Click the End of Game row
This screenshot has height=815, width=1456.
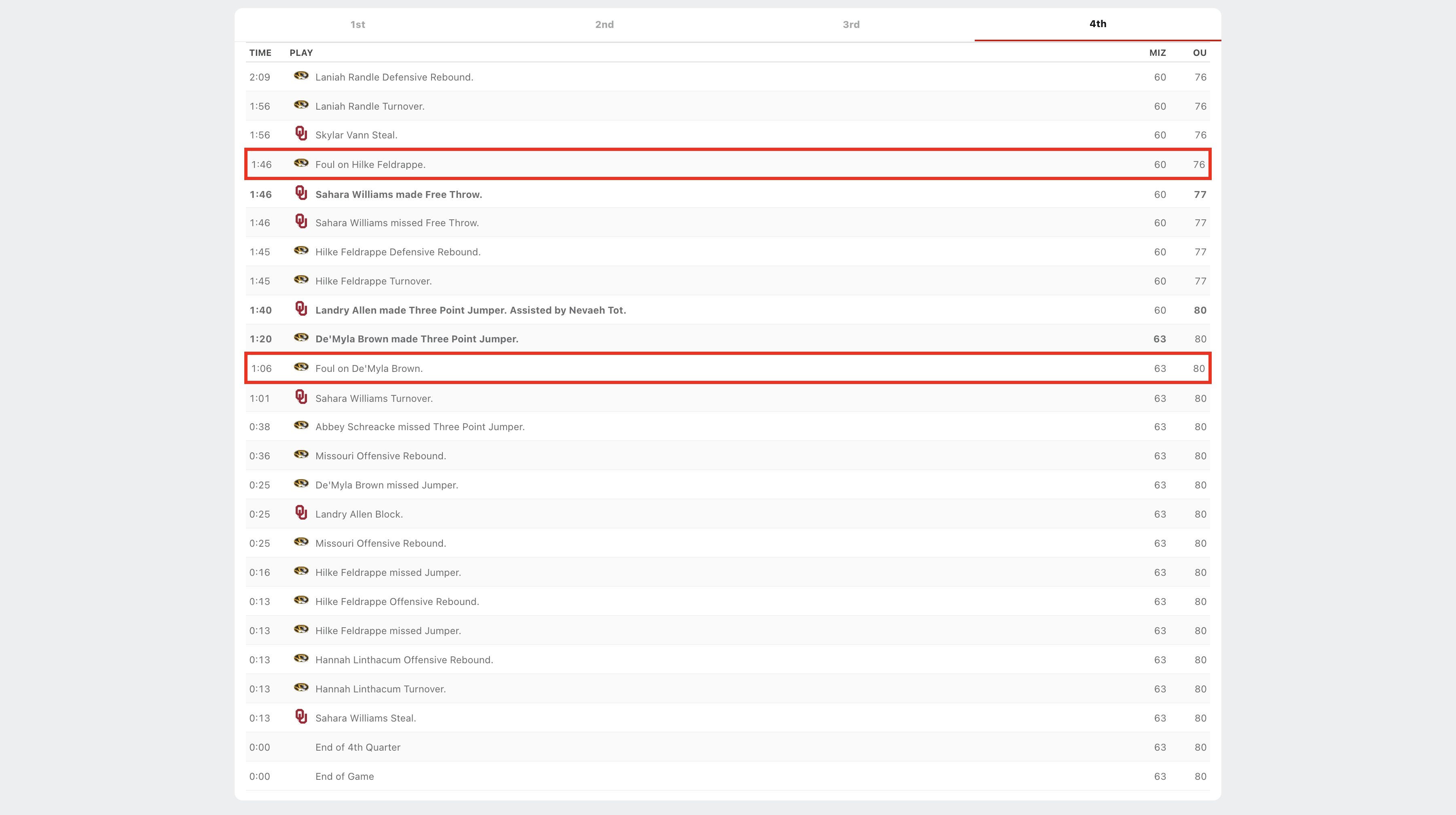coord(344,777)
